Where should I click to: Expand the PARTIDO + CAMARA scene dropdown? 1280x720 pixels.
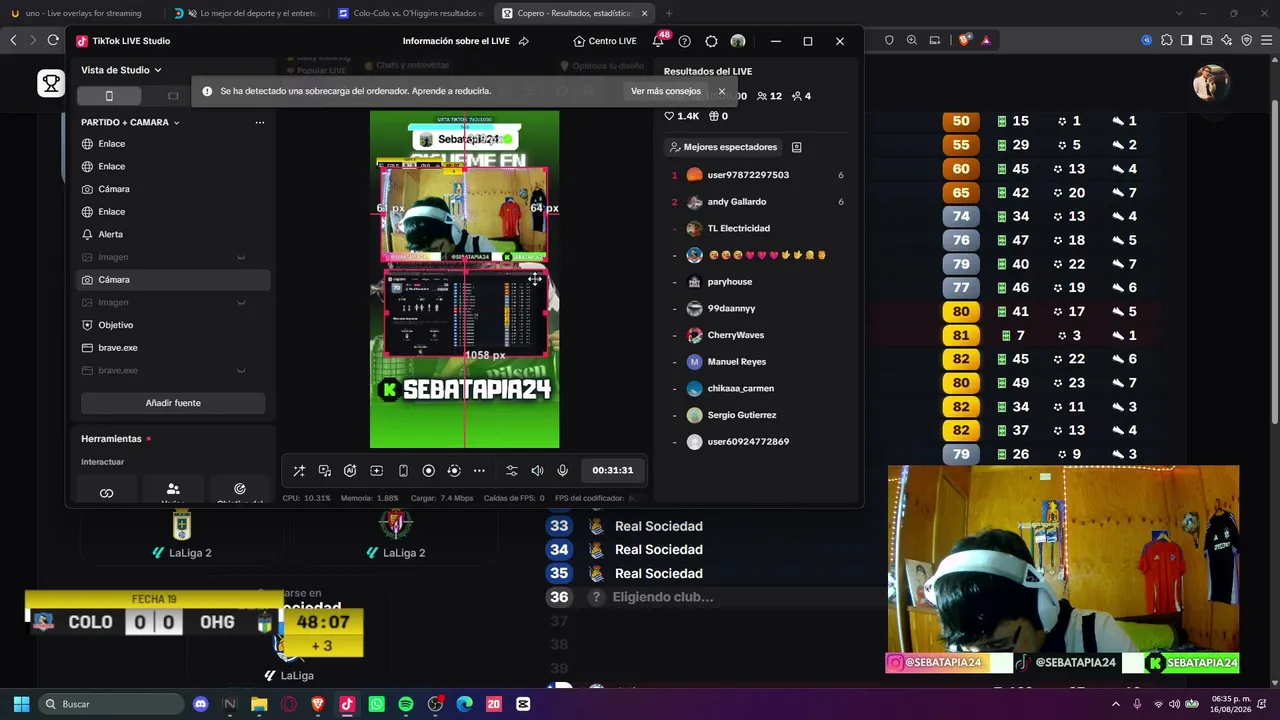130,122
